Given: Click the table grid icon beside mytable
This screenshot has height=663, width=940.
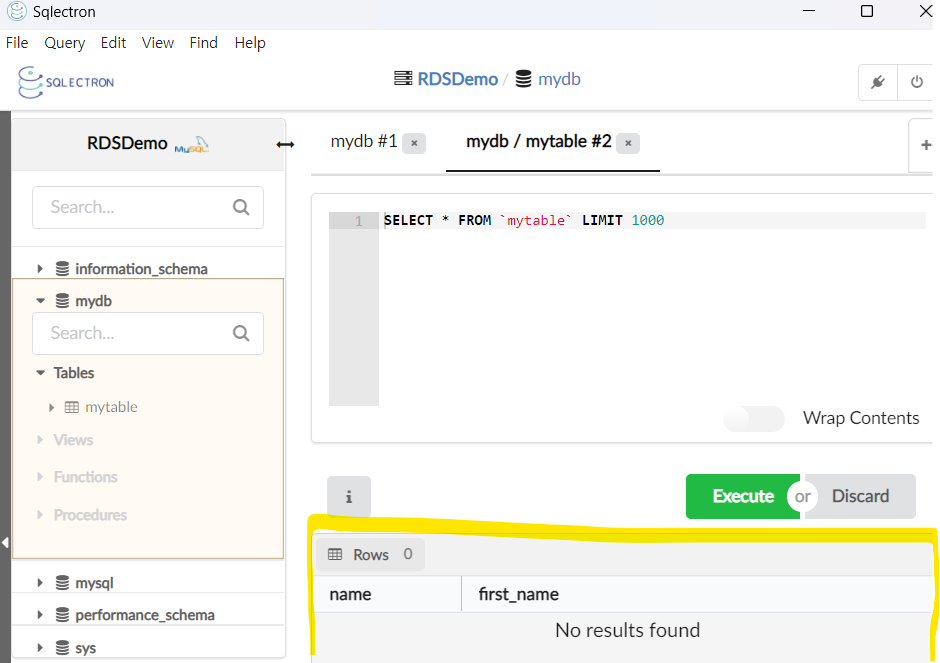Looking at the screenshot, I should [x=72, y=408].
